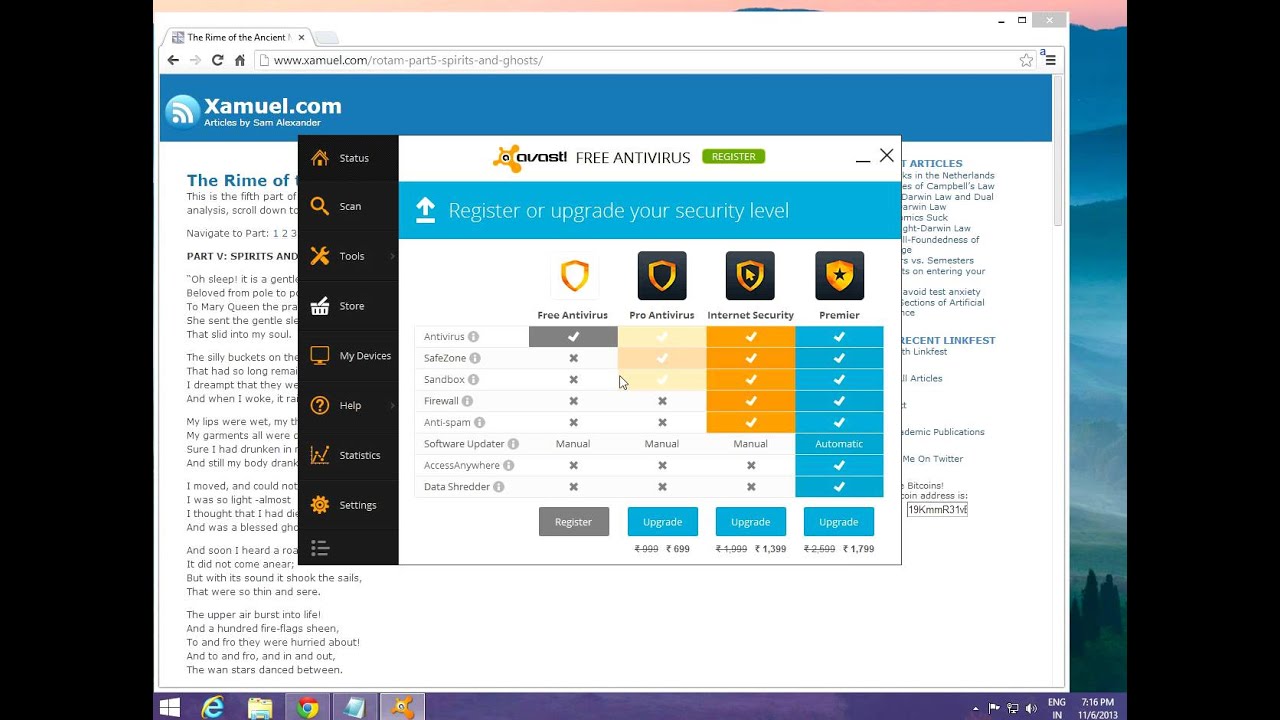This screenshot has height=720, width=1280.
Task: Open File Explorer from taskbar
Action: (x=260, y=707)
